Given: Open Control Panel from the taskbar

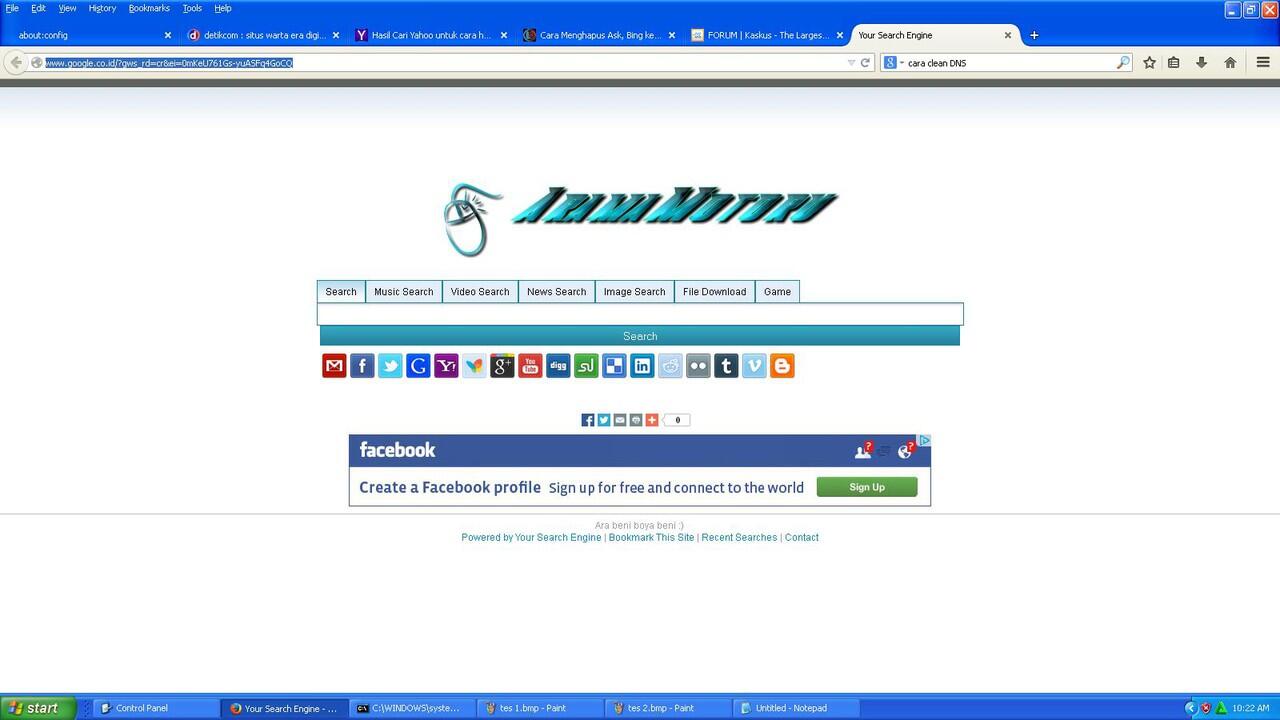Looking at the screenshot, I should pyautogui.click(x=155, y=708).
